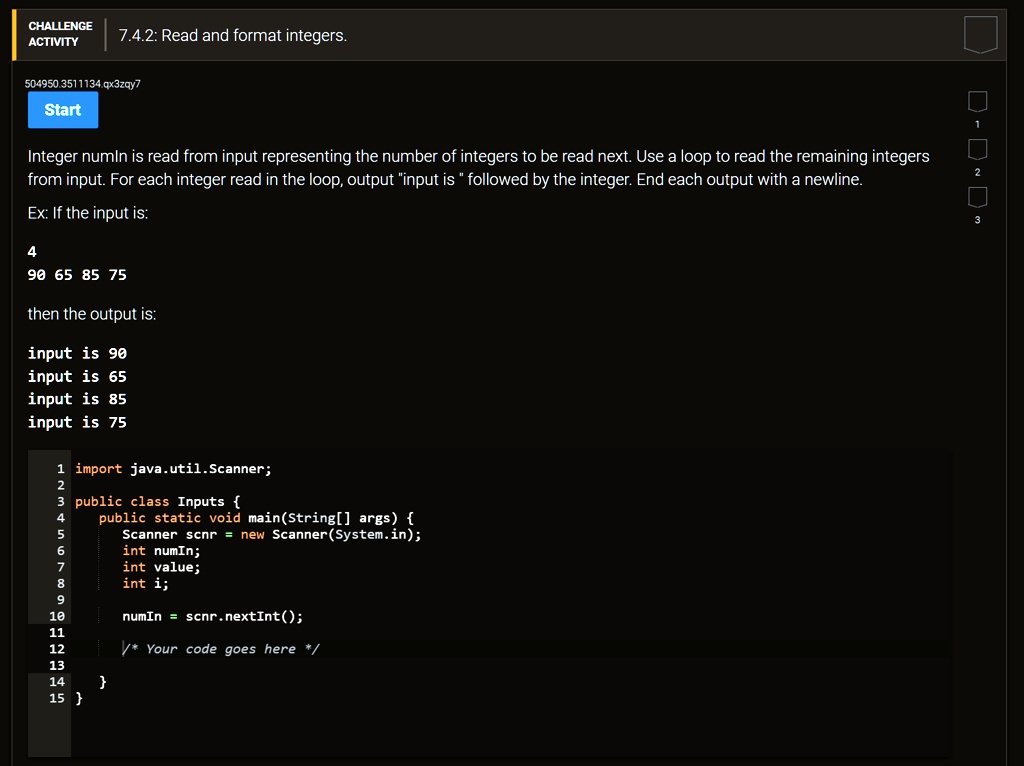Click the sample output 'input is 90'
1024x766 pixels.
[77, 353]
